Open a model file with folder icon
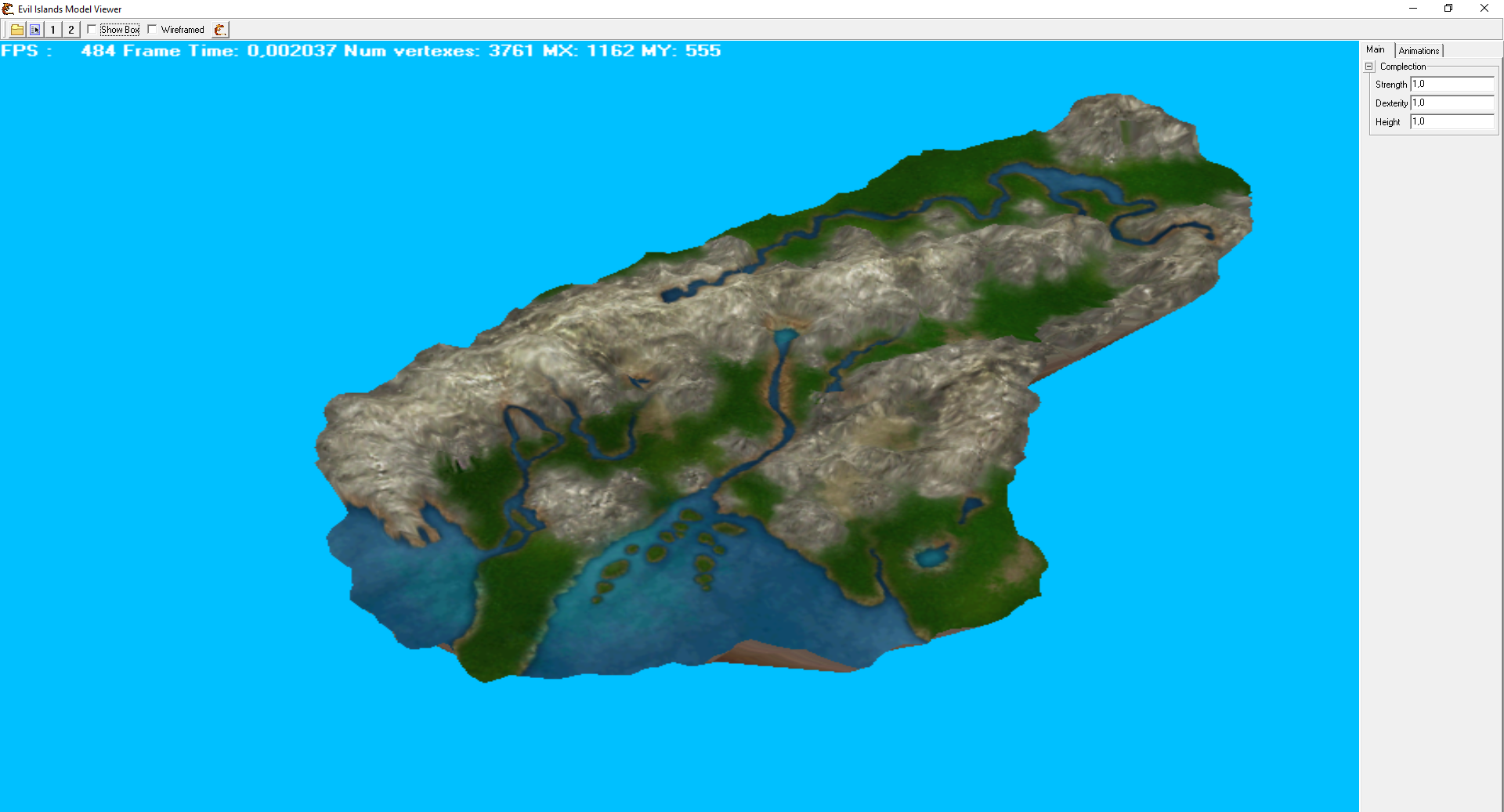The image size is (1504, 812). tap(16, 30)
